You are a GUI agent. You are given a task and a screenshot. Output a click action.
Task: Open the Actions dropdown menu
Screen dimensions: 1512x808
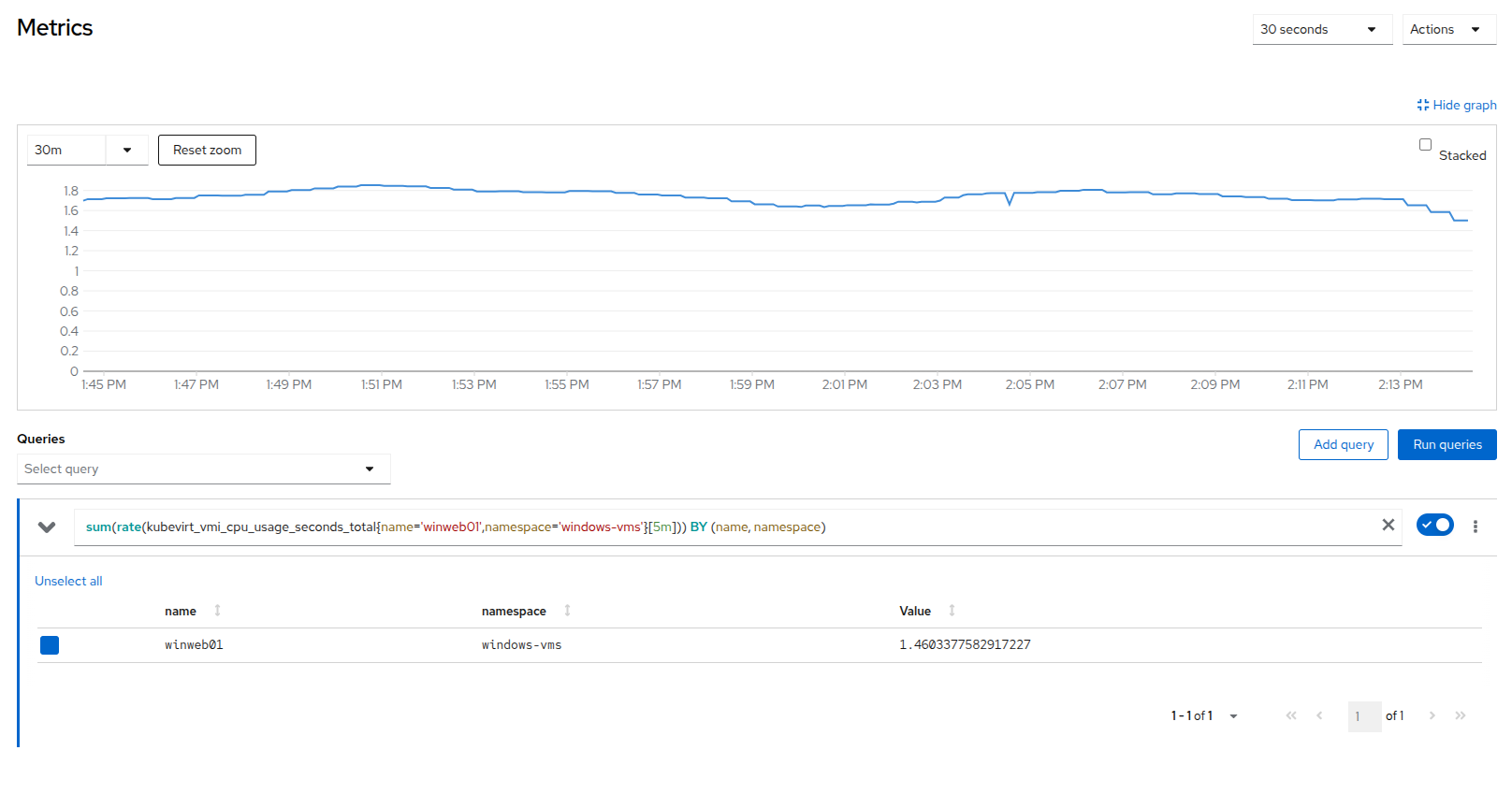(1447, 30)
